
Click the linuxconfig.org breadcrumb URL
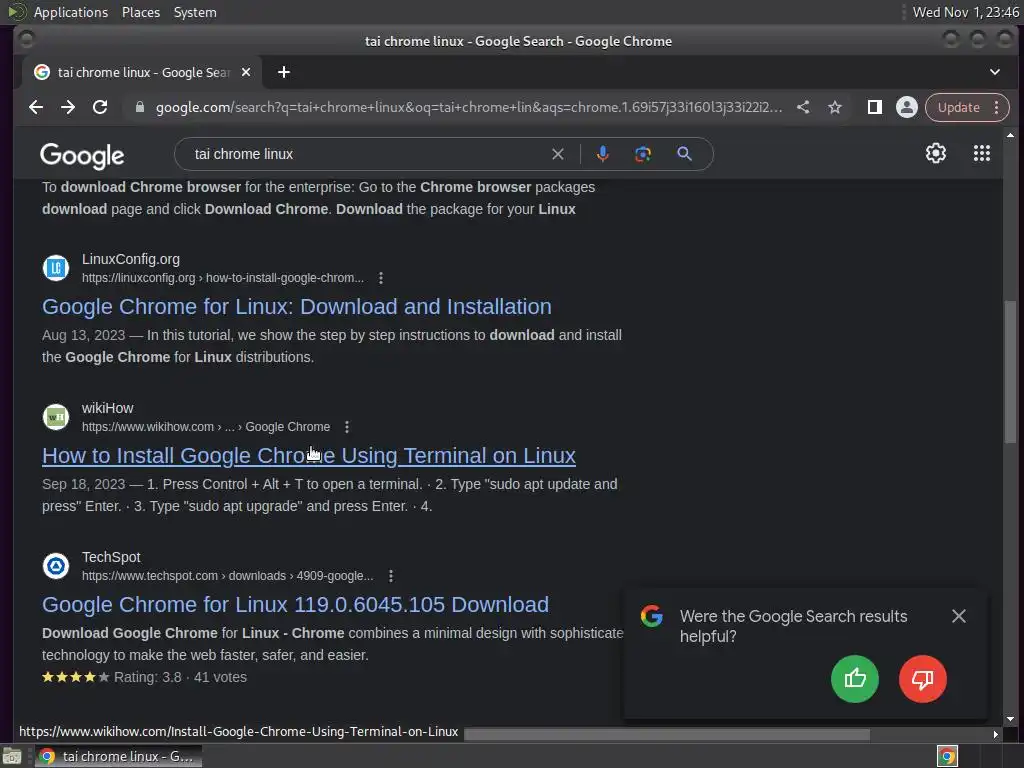click(x=223, y=278)
